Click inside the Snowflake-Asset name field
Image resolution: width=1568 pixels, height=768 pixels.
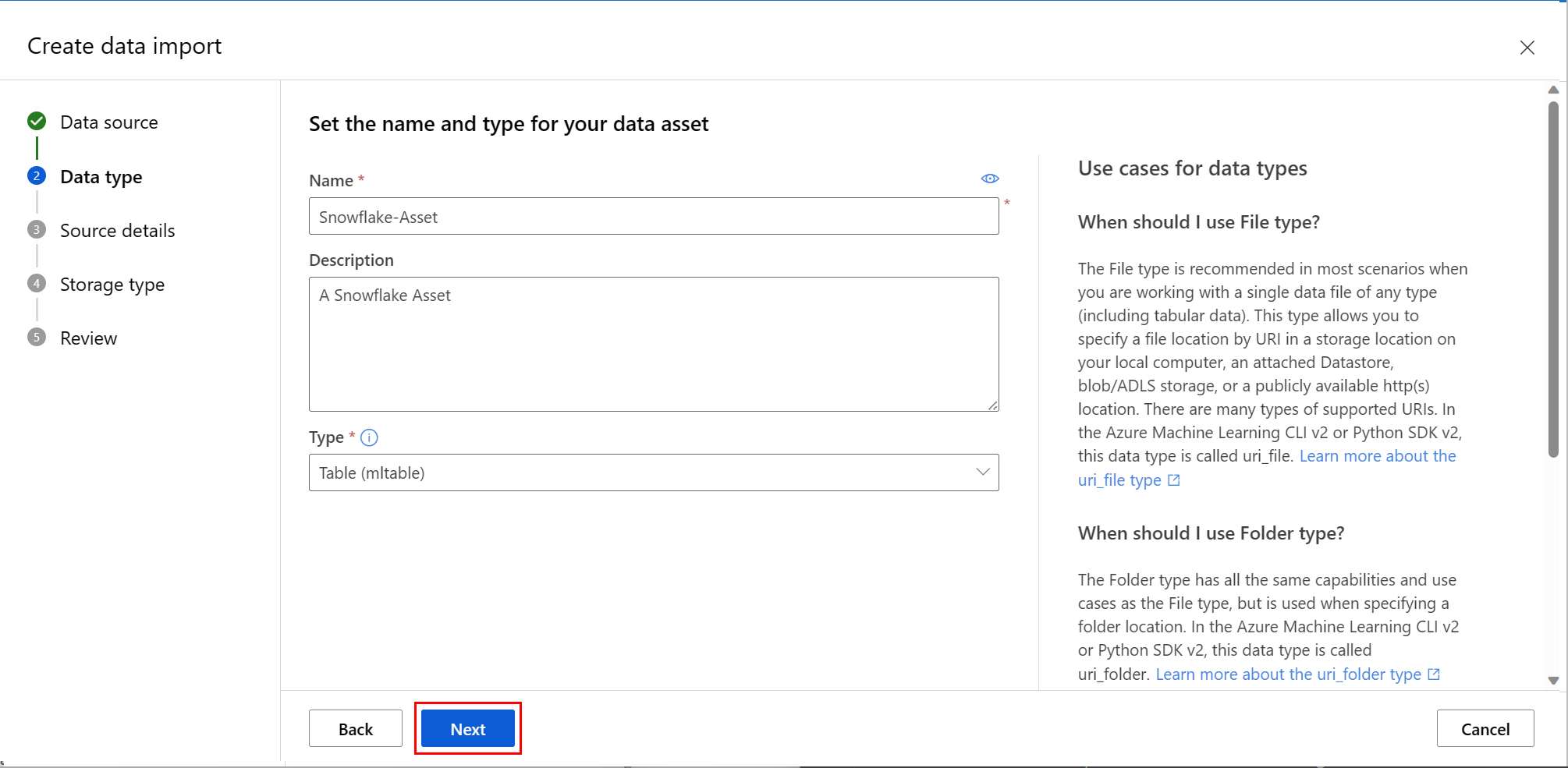(654, 217)
